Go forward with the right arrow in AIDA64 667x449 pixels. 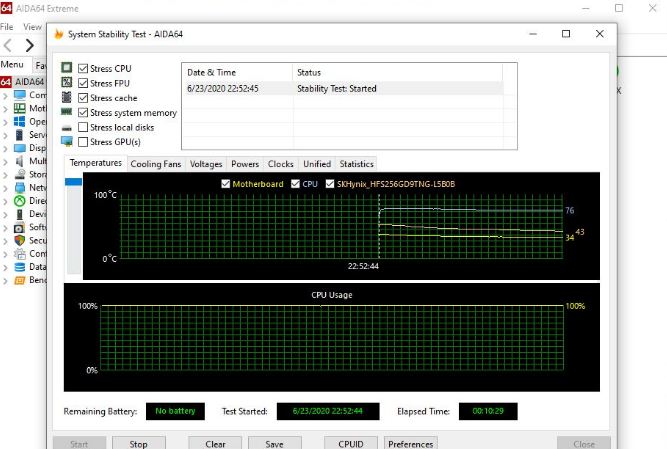tap(29, 45)
